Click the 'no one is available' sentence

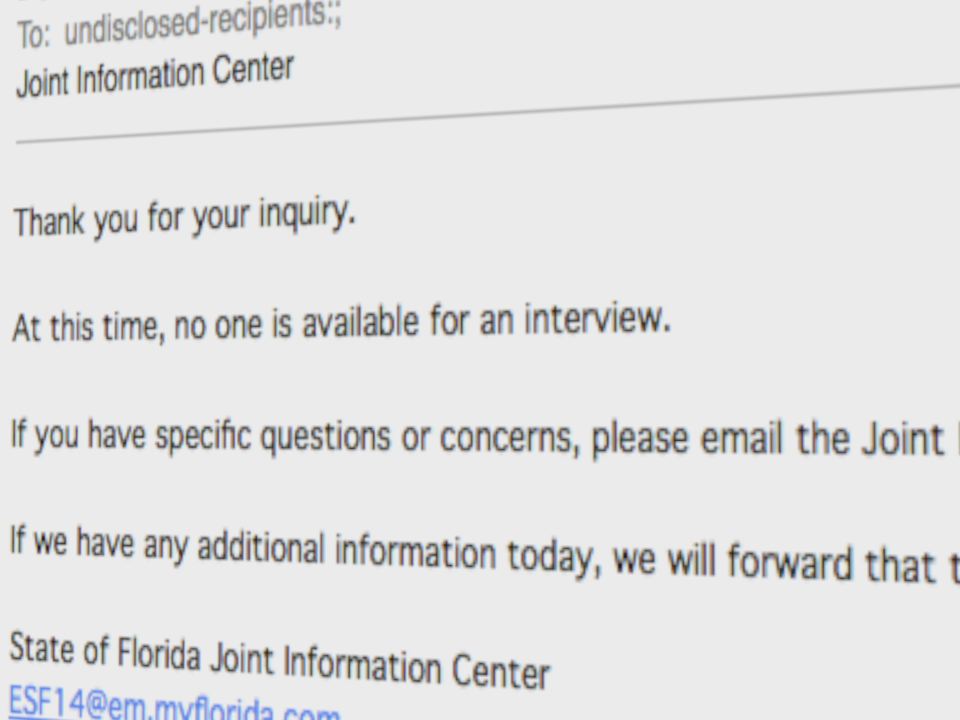pyautogui.click(x=341, y=323)
